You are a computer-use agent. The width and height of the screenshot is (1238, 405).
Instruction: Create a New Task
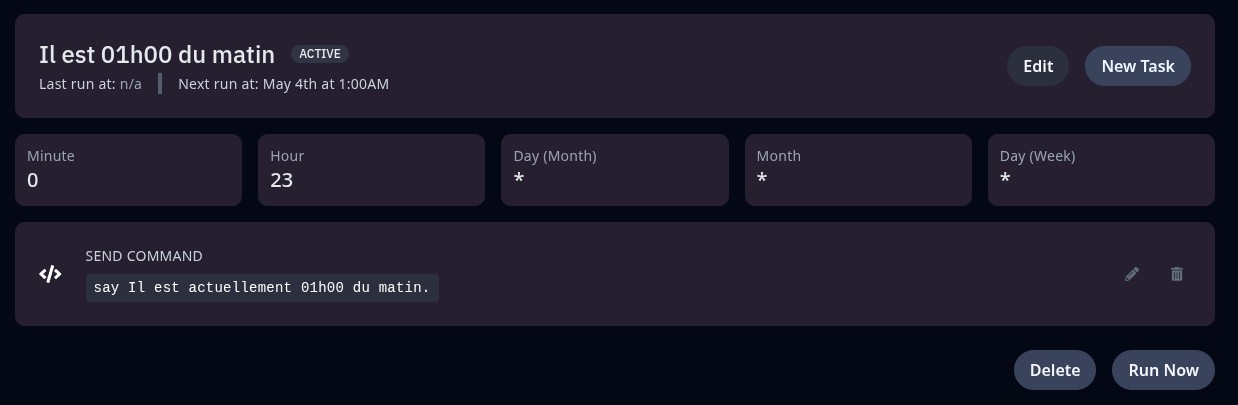tap(1138, 66)
